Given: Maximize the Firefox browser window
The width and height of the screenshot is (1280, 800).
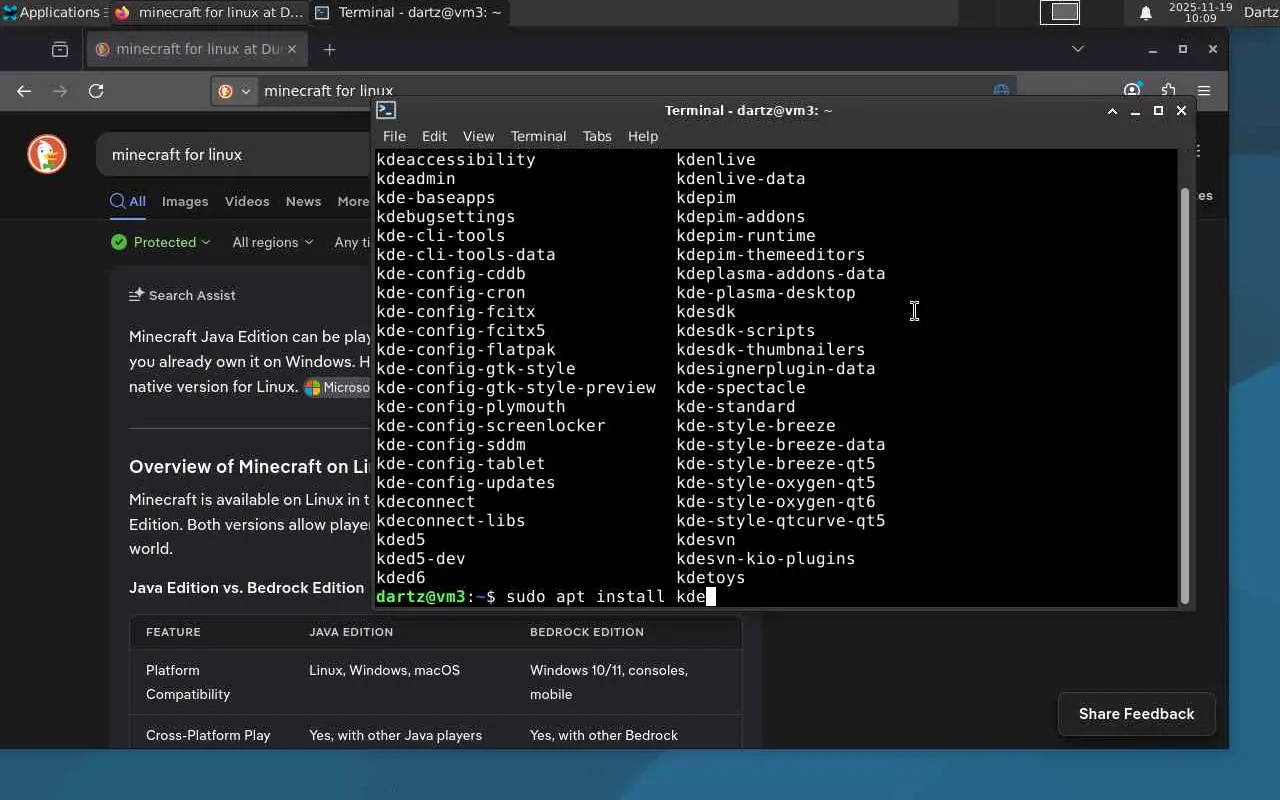Looking at the screenshot, I should (1183, 49).
